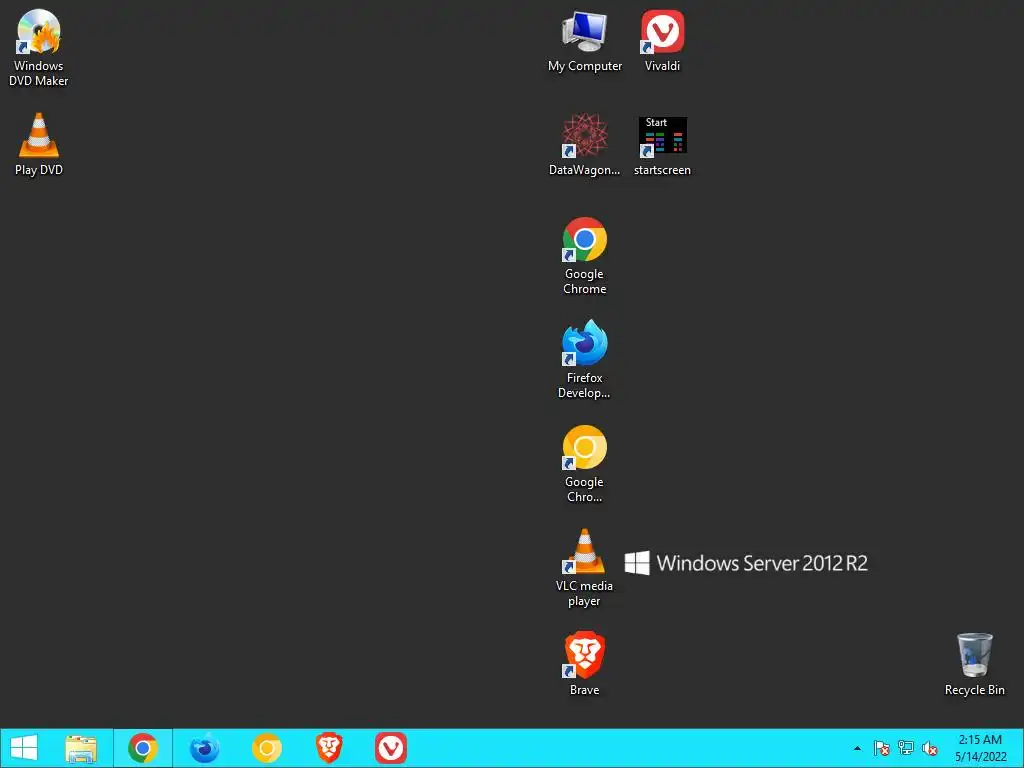Open the muted volume tray icon

click(x=930, y=748)
